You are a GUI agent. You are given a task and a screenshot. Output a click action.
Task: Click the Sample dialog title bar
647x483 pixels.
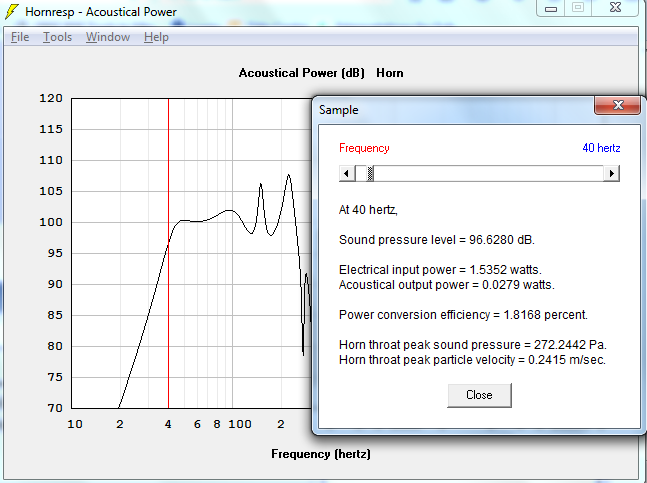click(454, 110)
